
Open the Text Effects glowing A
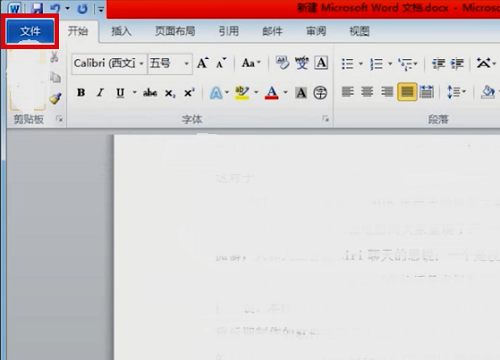[x=216, y=93]
